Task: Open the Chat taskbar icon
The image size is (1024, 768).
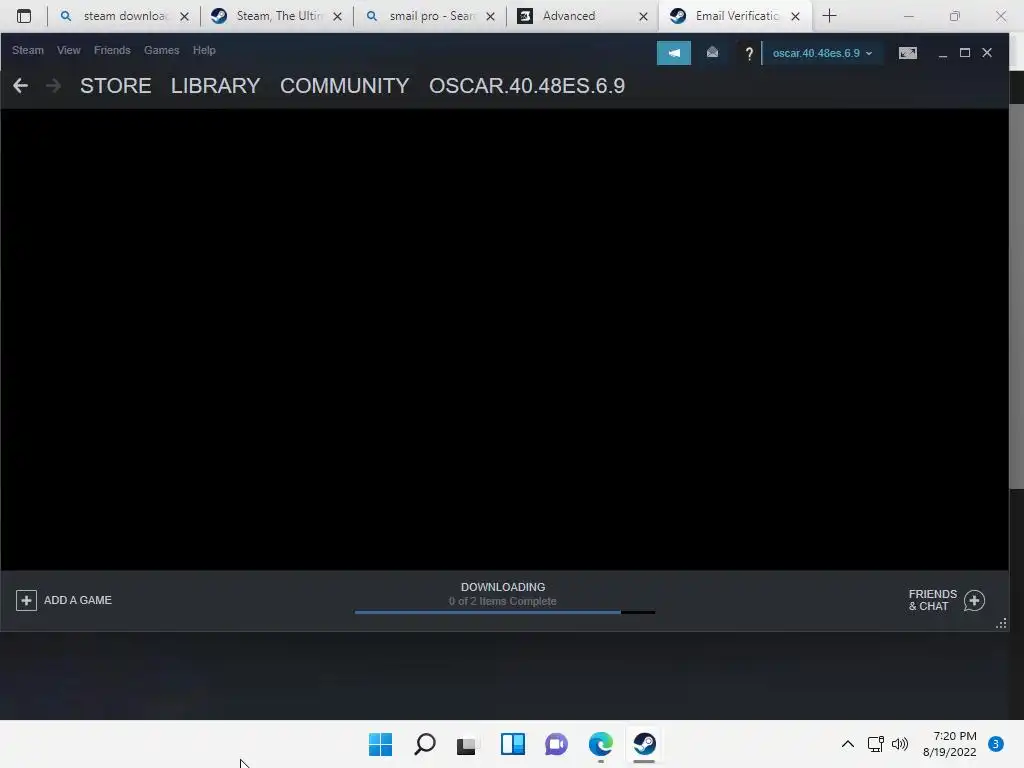Action: pyautogui.click(x=556, y=744)
